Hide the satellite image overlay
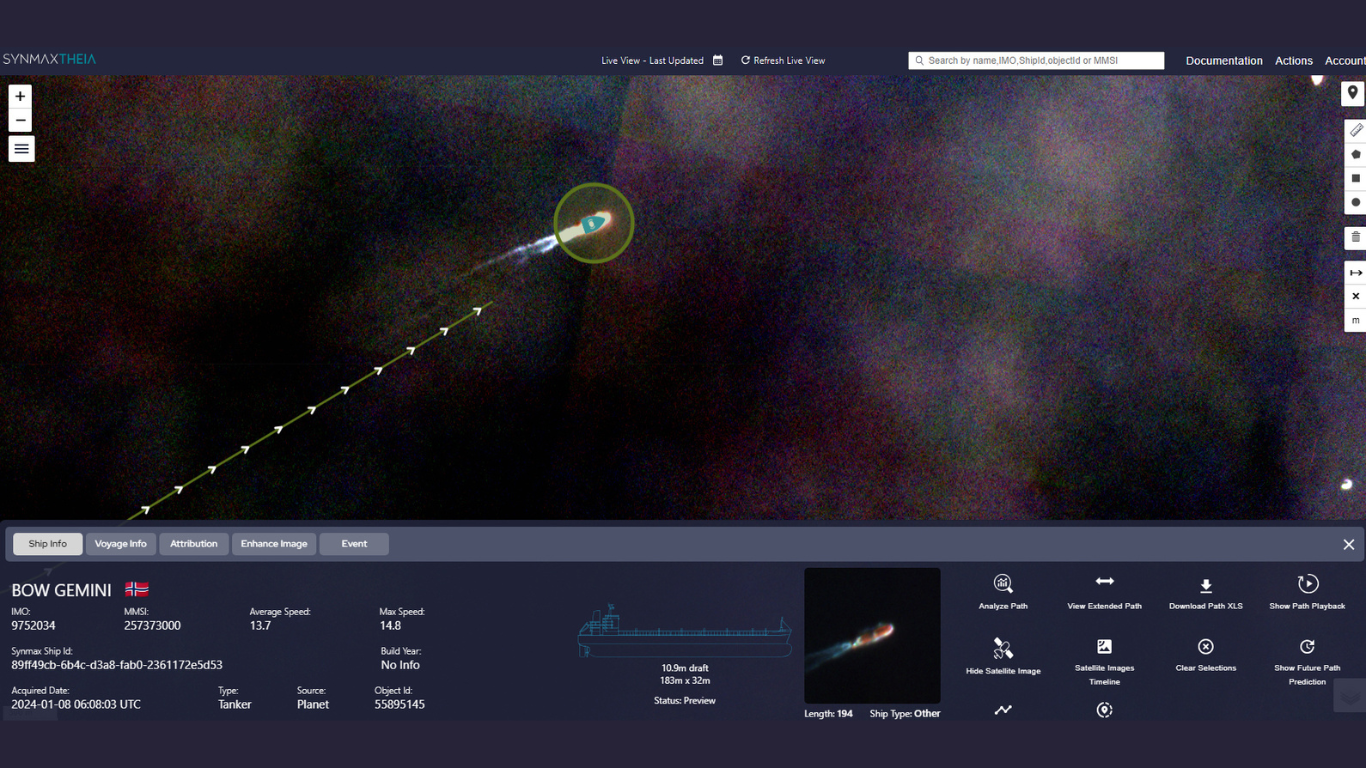Viewport: 1366px width, 768px height. coord(1003,649)
